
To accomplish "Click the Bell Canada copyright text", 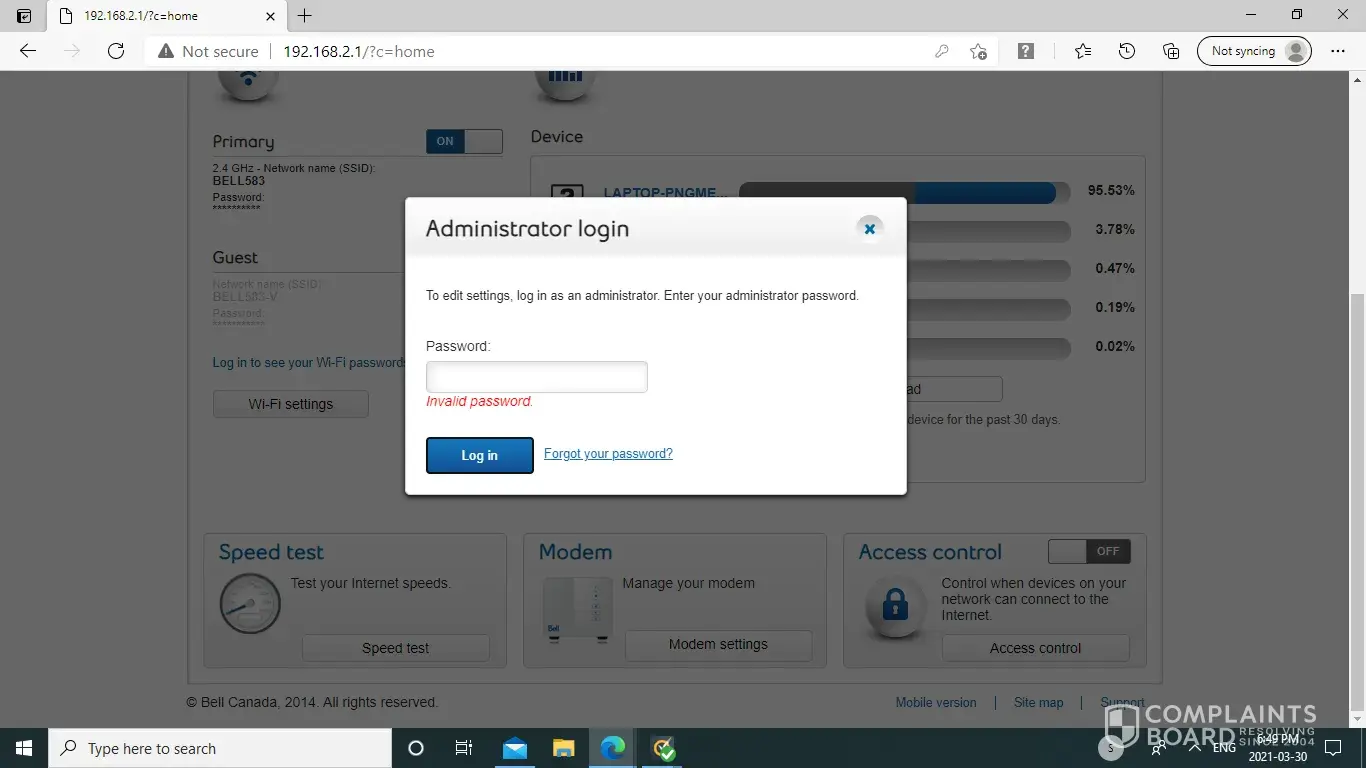I will (312, 703).
